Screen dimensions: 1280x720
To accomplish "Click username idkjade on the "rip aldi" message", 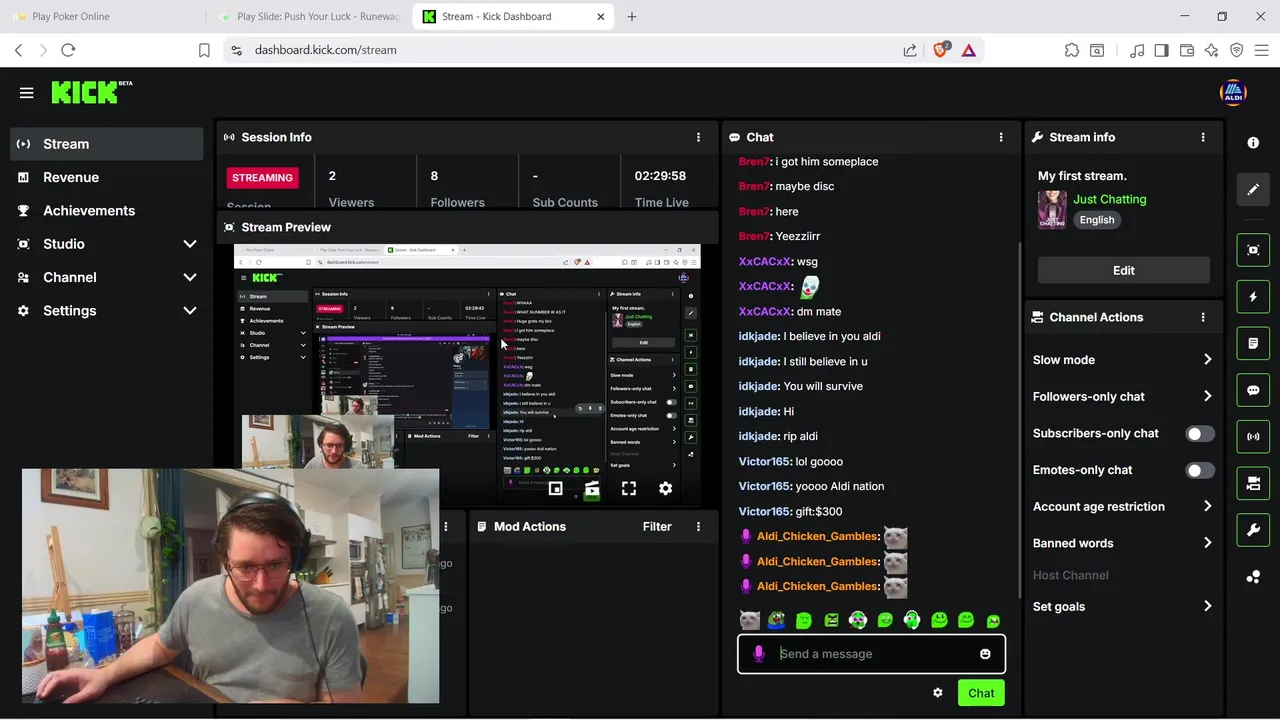I will point(758,436).
